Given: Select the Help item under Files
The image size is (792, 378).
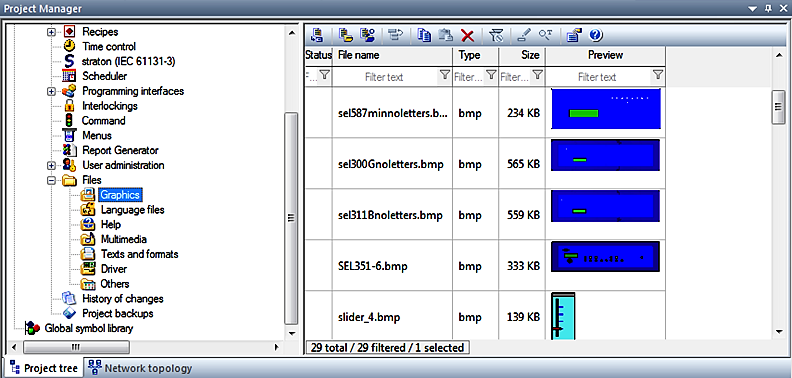Looking at the screenshot, I should [111, 224].
